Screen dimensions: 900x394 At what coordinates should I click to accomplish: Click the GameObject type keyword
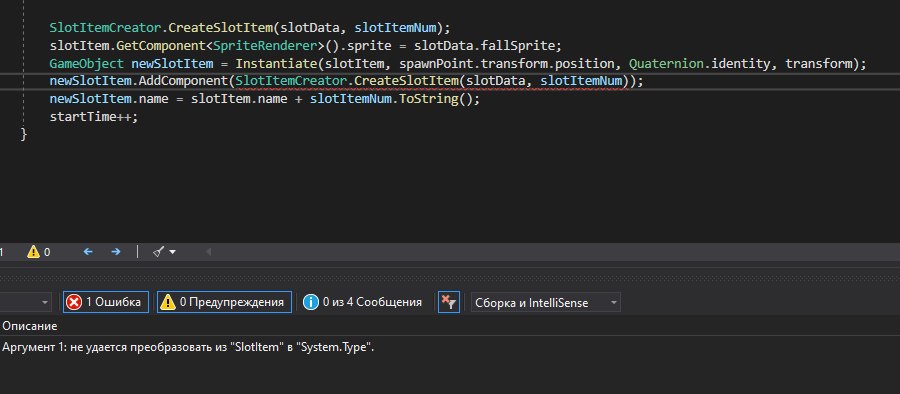[87, 63]
